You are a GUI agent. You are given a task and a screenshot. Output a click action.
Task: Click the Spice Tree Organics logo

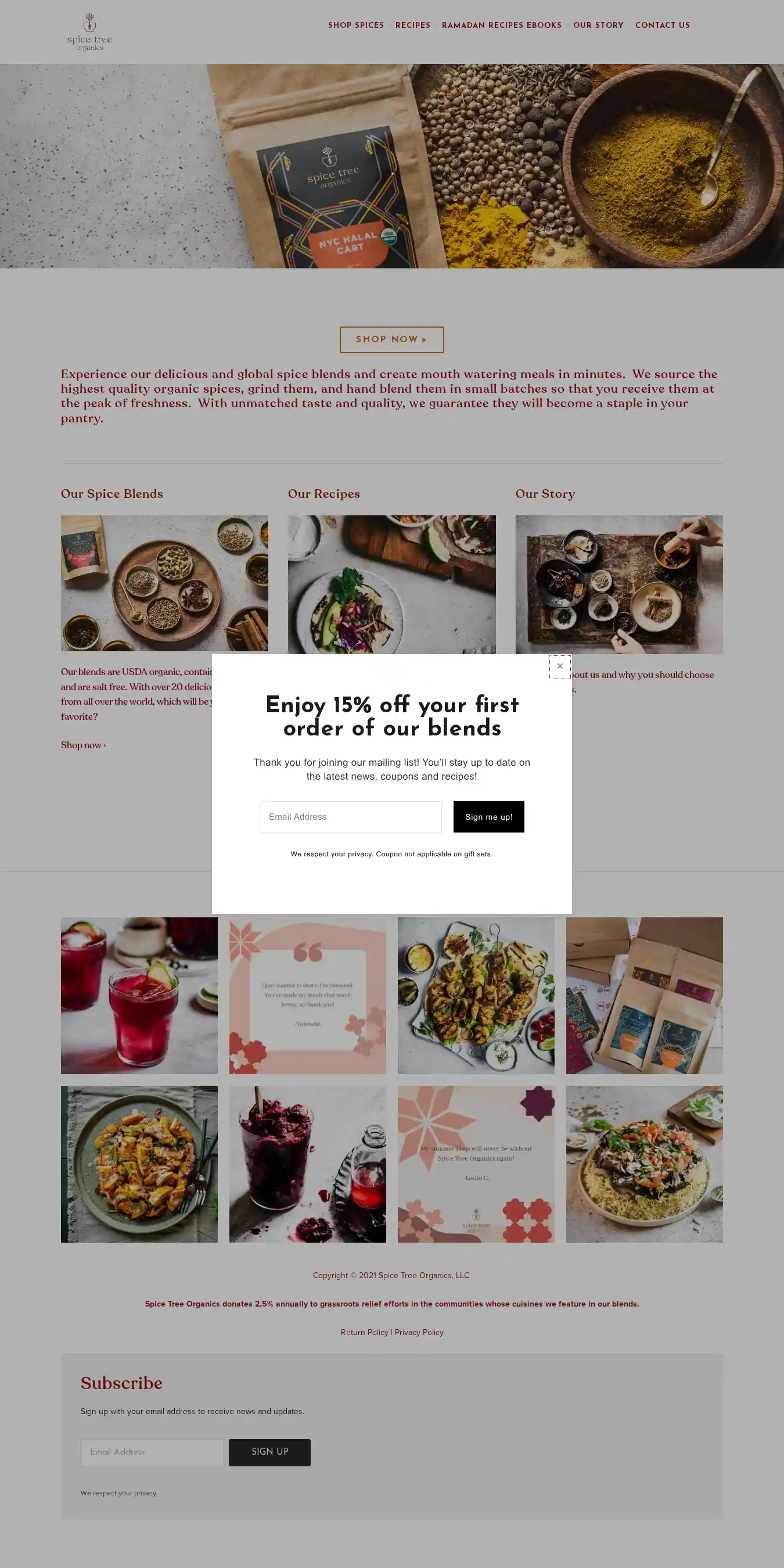point(89,33)
